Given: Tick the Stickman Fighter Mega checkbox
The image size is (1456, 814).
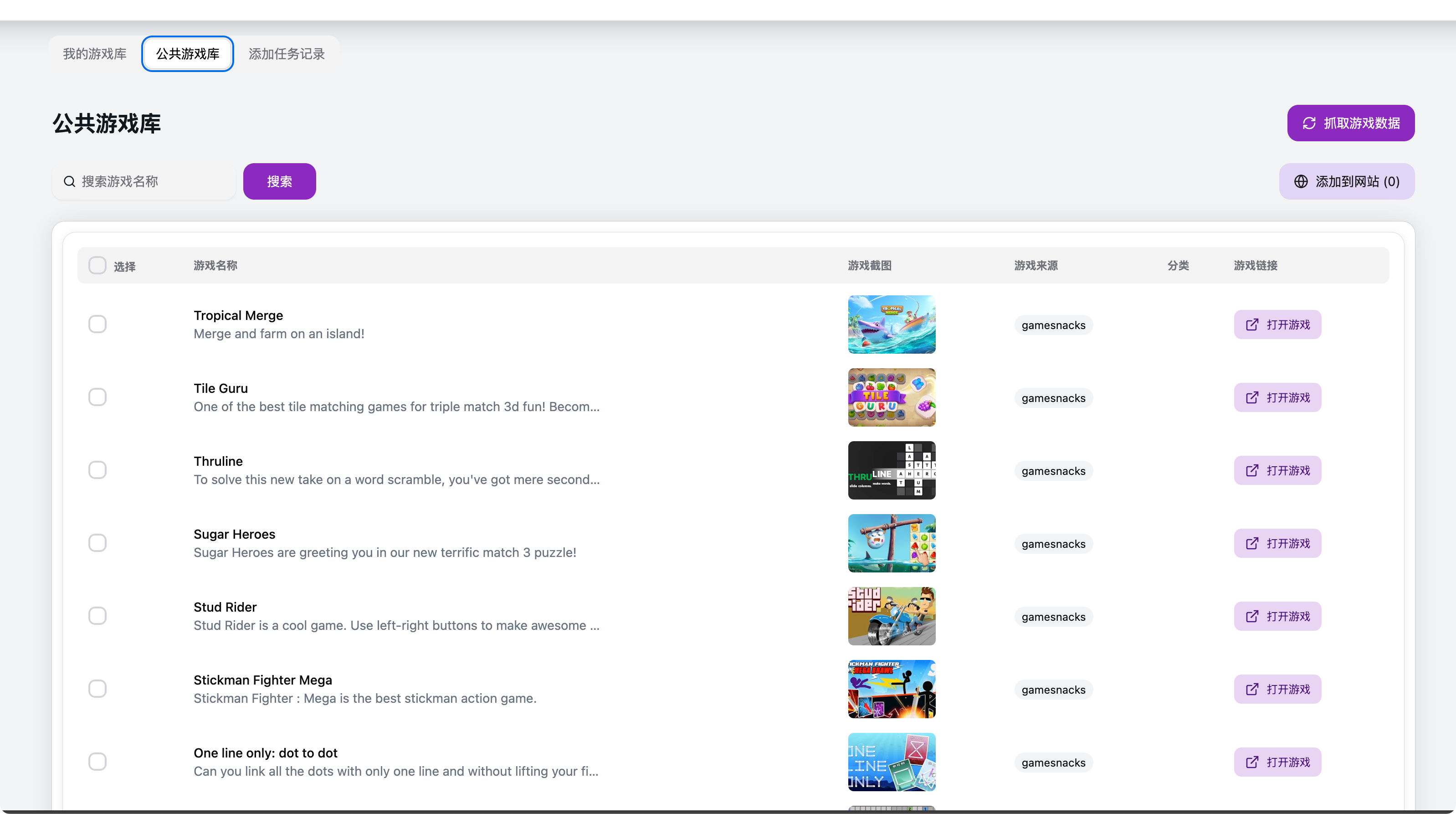Looking at the screenshot, I should tap(97, 689).
